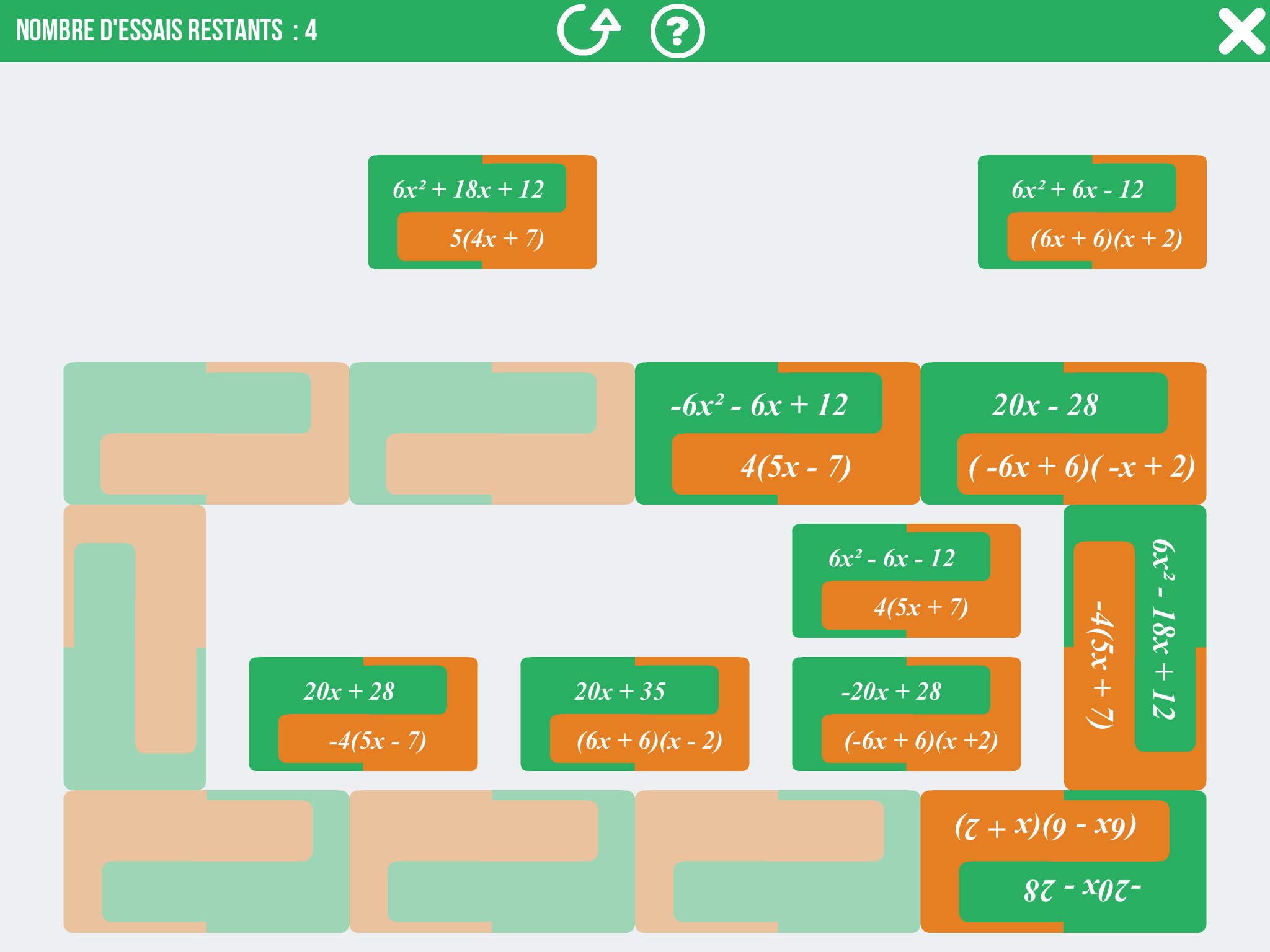The height and width of the screenshot is (952, 1270).
Task: Close the game with the X icon
Action: click(x=1241, y=31)
